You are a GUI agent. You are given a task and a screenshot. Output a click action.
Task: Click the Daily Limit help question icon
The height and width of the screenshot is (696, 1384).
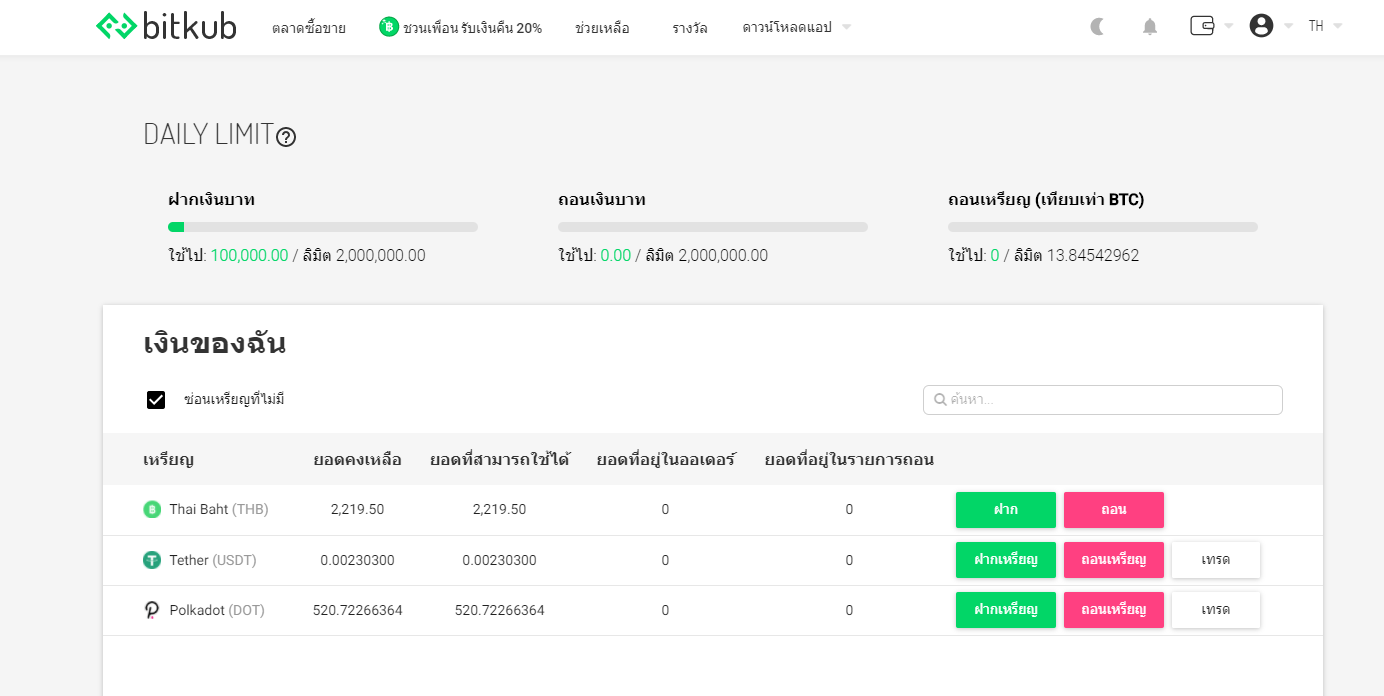pyautogui.click(x=286, y=137)
